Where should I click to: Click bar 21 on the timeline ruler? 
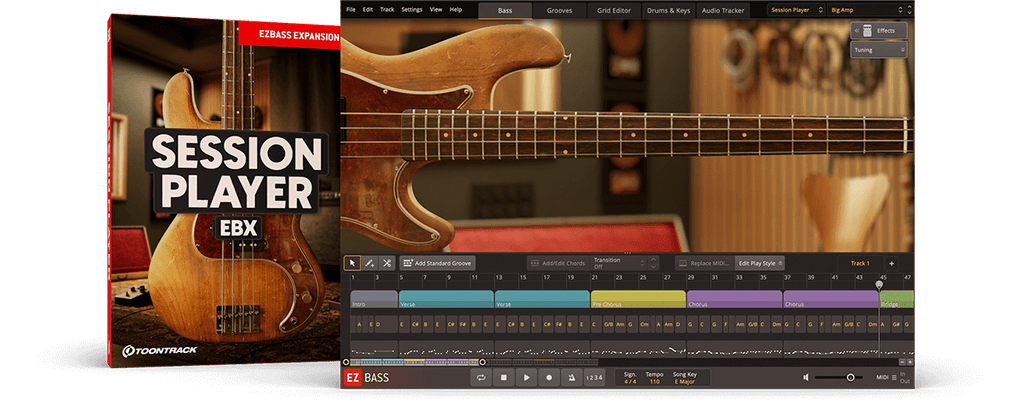594,278
